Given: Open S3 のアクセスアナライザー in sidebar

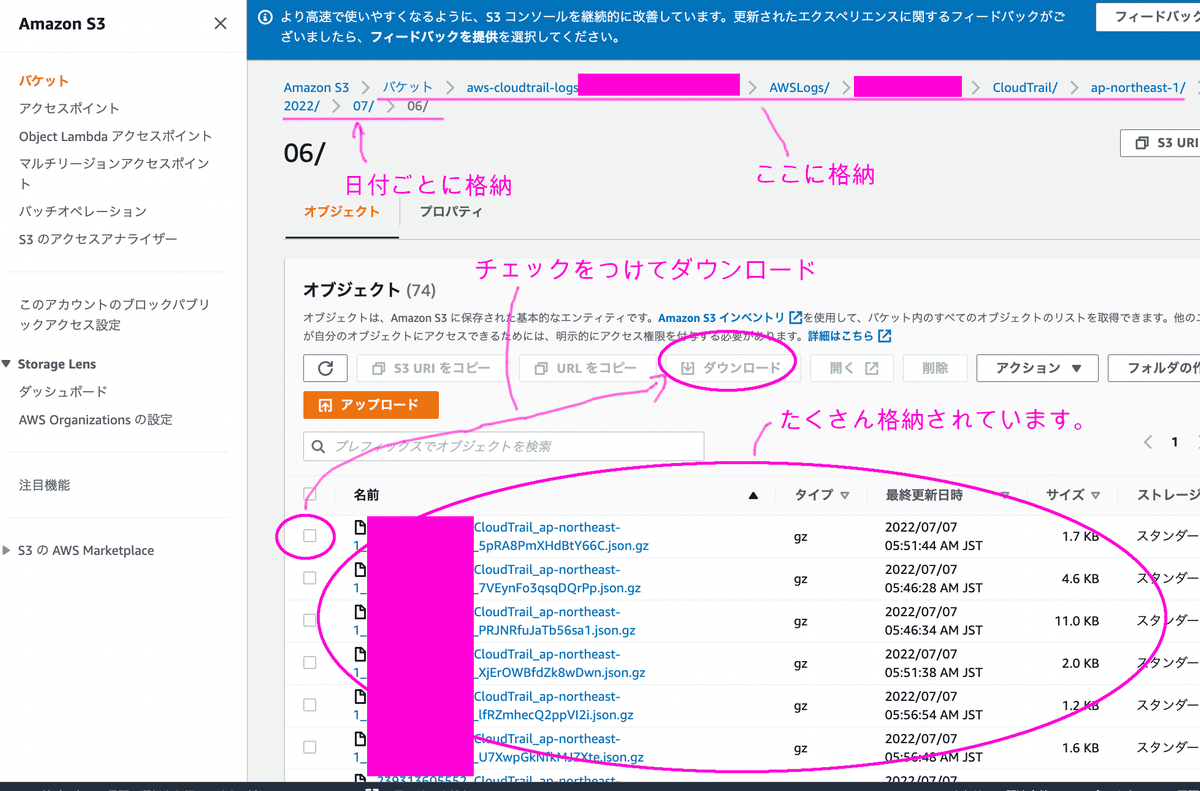Looking at the screenshot, I should coord(98,239).
